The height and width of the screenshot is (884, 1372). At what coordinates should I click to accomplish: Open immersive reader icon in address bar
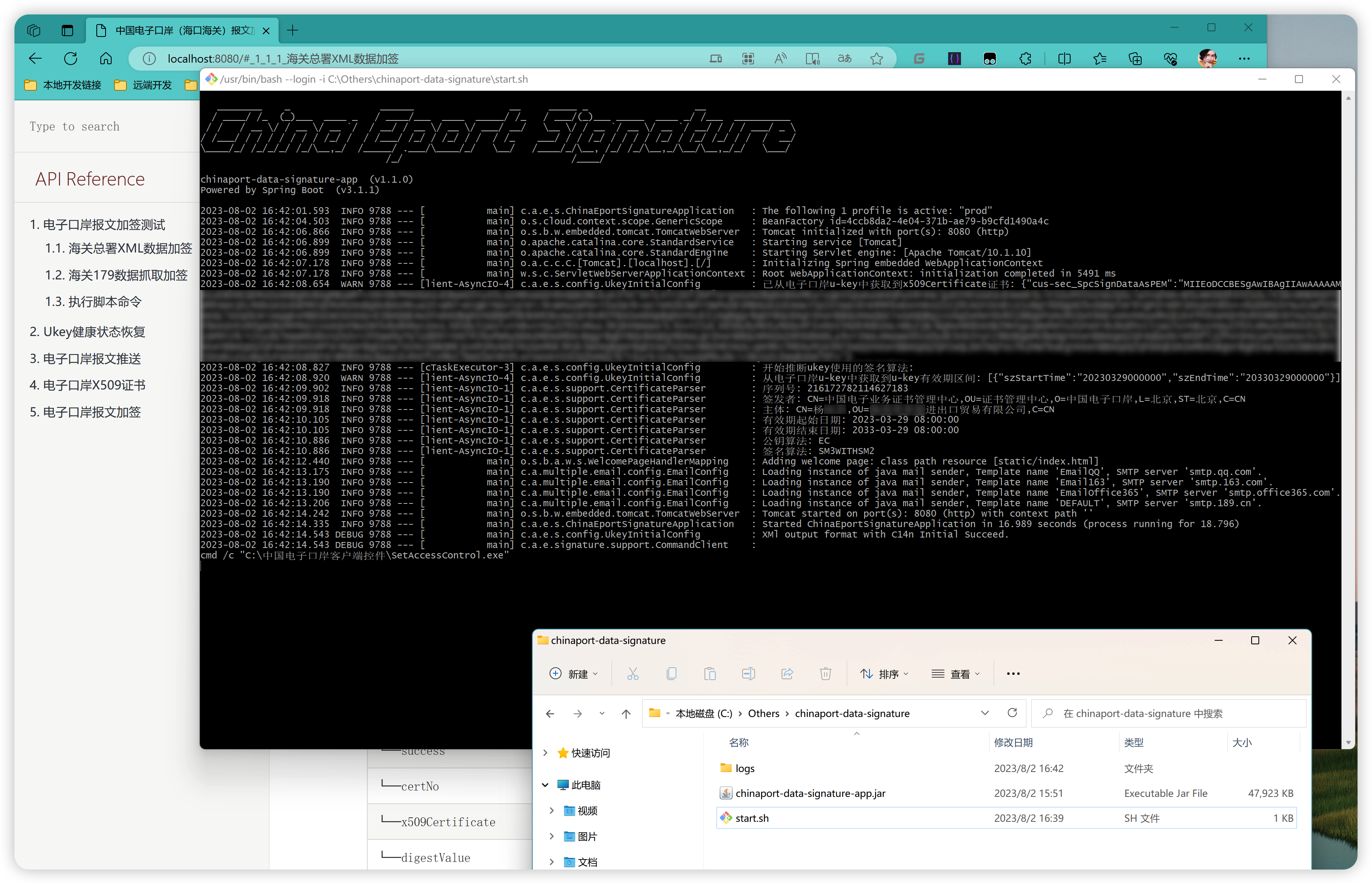[x=812, y=59]
